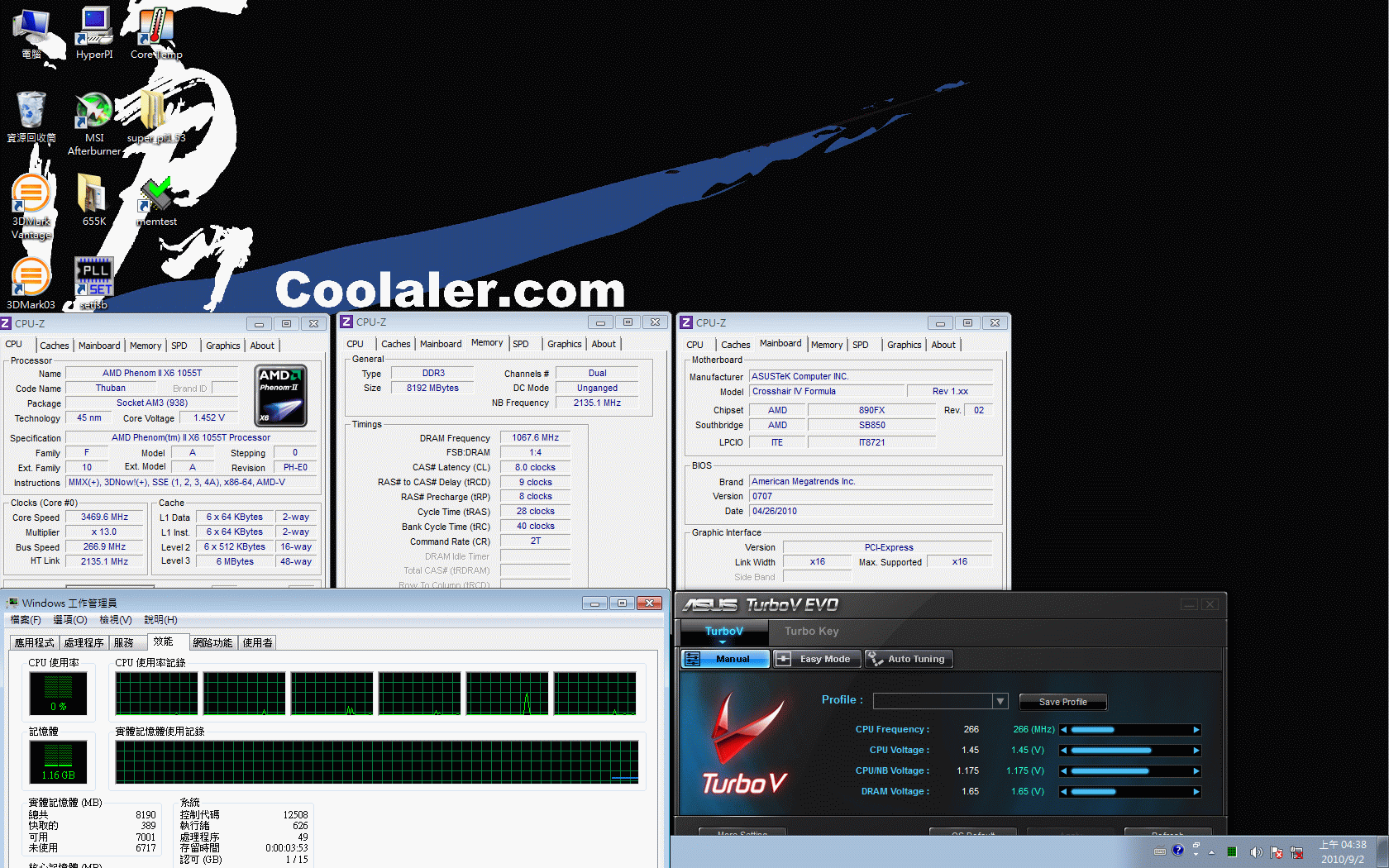Open the 3DMark03 desktop shortcut
Image resolution: width=1389 pixels, height=868 pixels.
(31, 284)
